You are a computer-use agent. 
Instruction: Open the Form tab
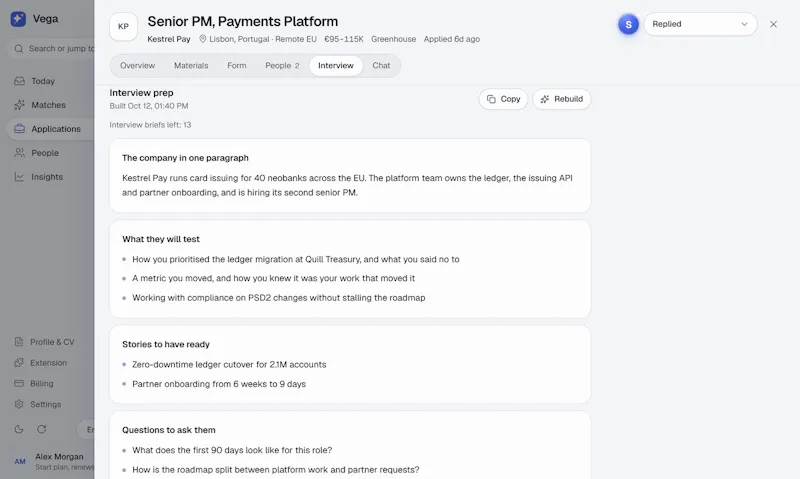click(x=237, y=66)
